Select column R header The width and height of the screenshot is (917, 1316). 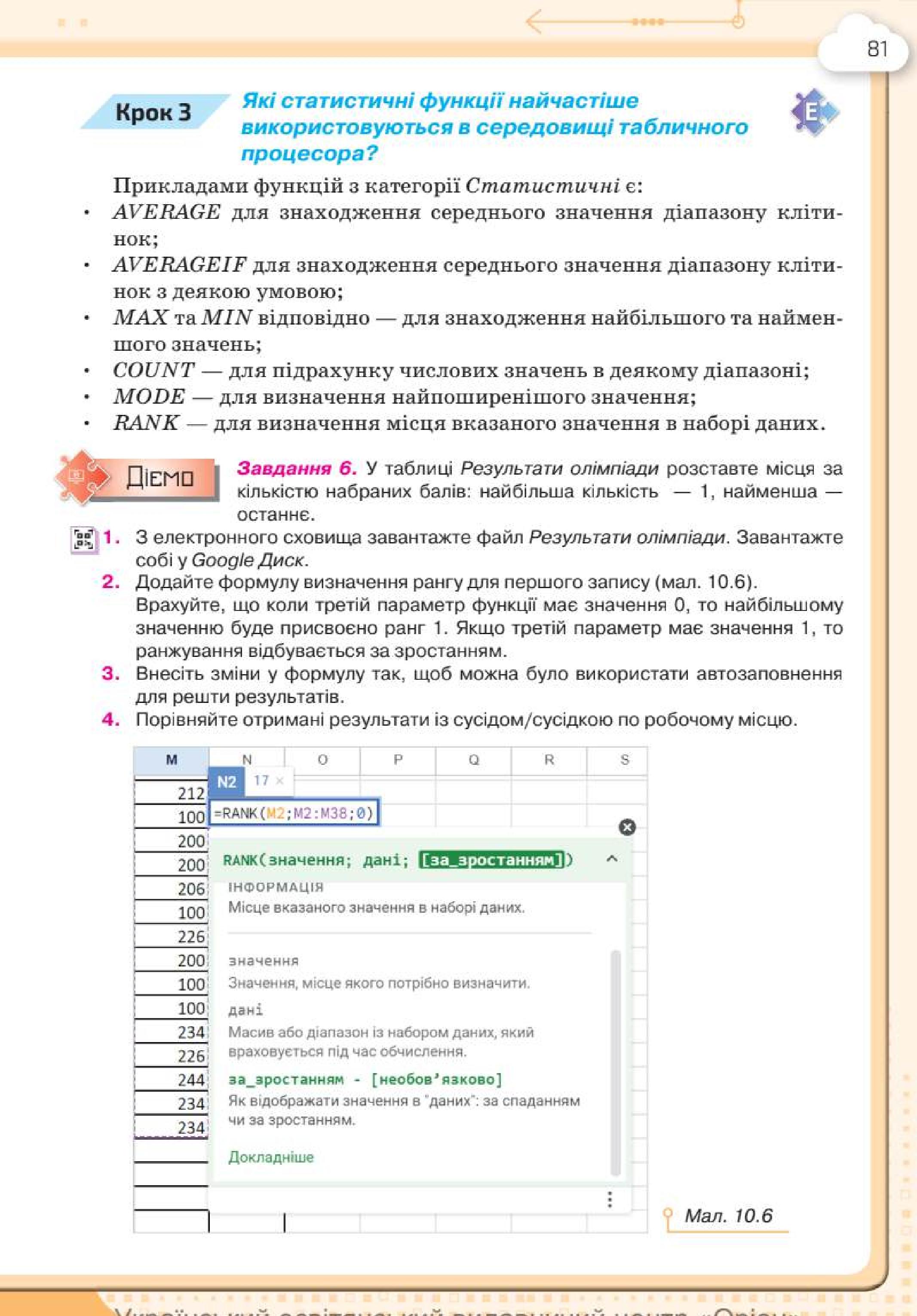(x=549, y=760)
